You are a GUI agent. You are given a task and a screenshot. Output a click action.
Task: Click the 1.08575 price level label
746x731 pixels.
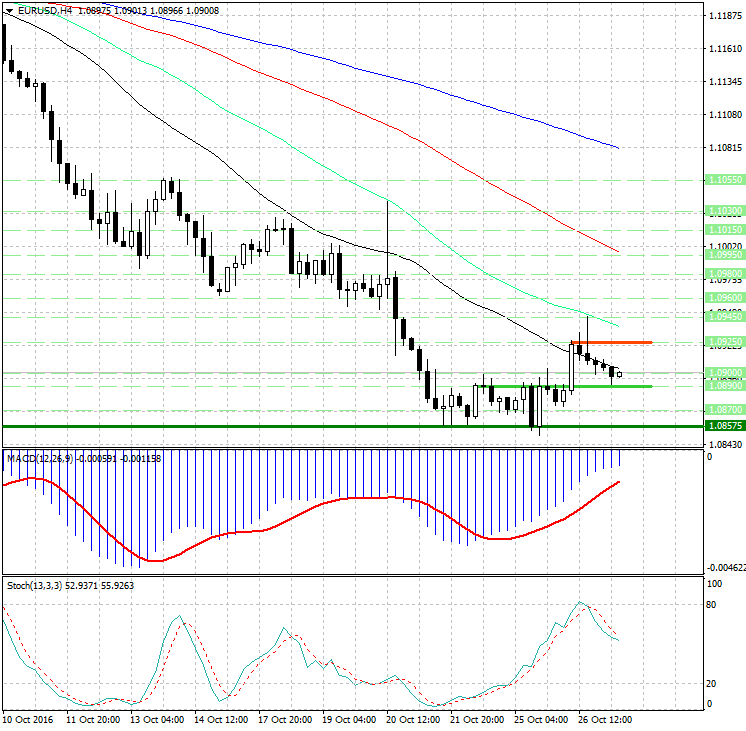pyautogui.click(x=723, y=426)
